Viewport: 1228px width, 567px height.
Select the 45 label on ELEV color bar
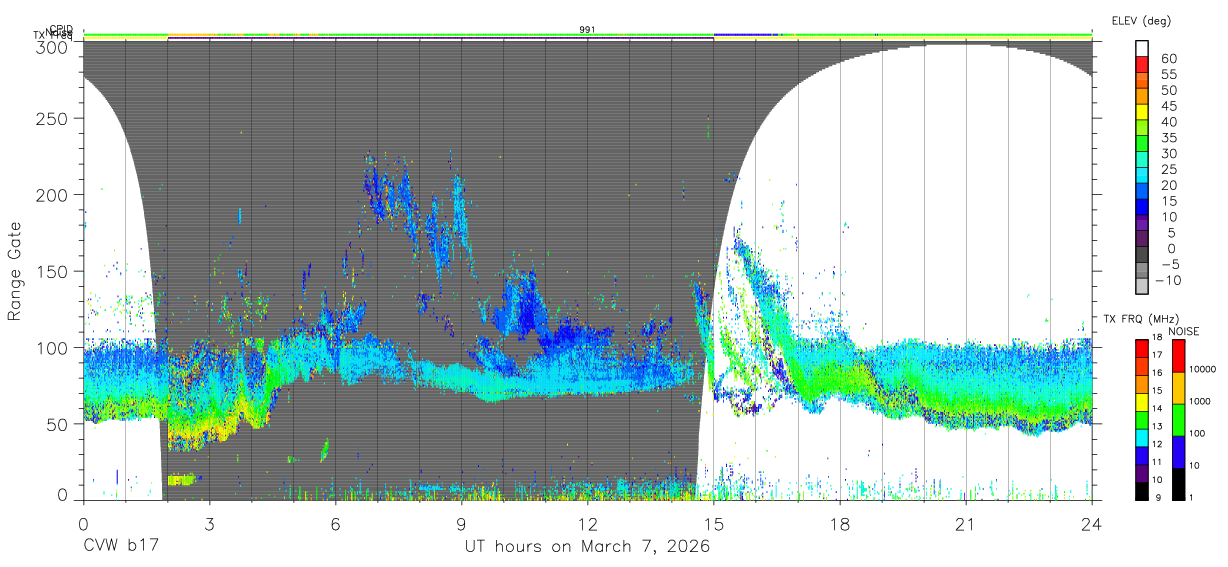click(1168, 106)
